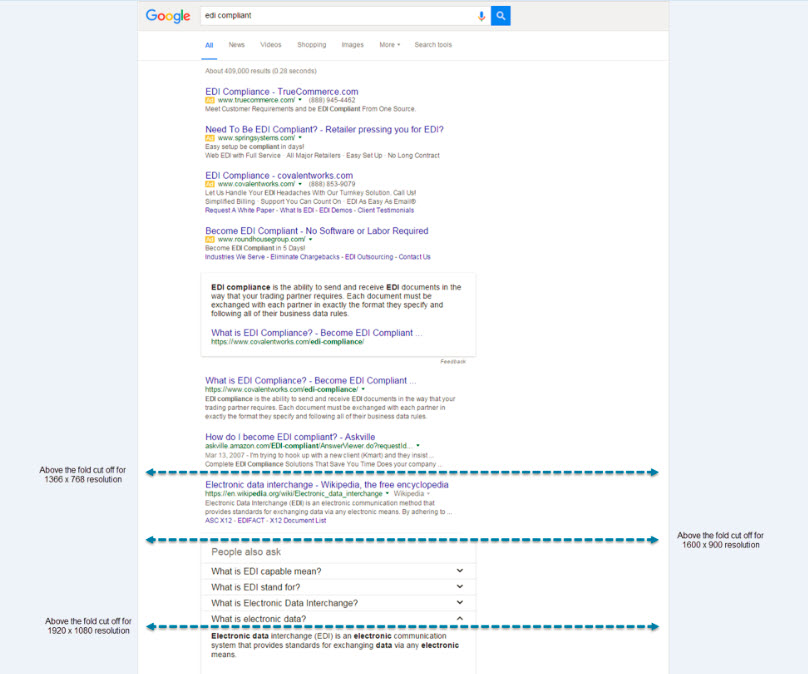808x674 pixels.
Task: Click the 'People also ask' heading
Action: coord(246,552)
